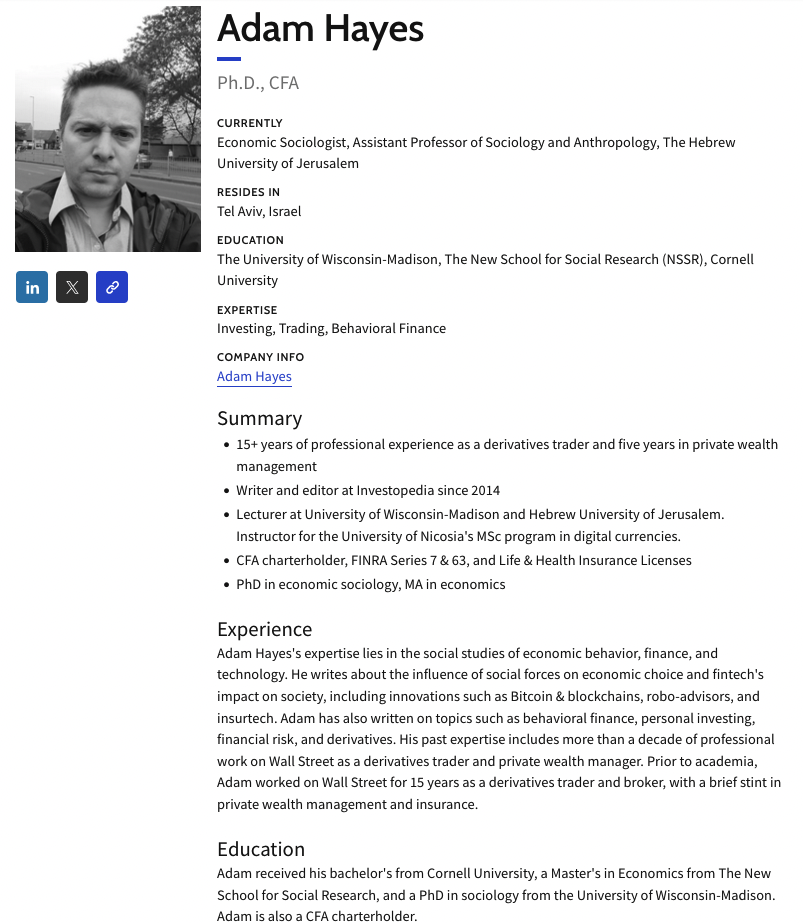803x923 pixels.
Task: Click the Education section heading at bottom
Action: coord(260,849)
